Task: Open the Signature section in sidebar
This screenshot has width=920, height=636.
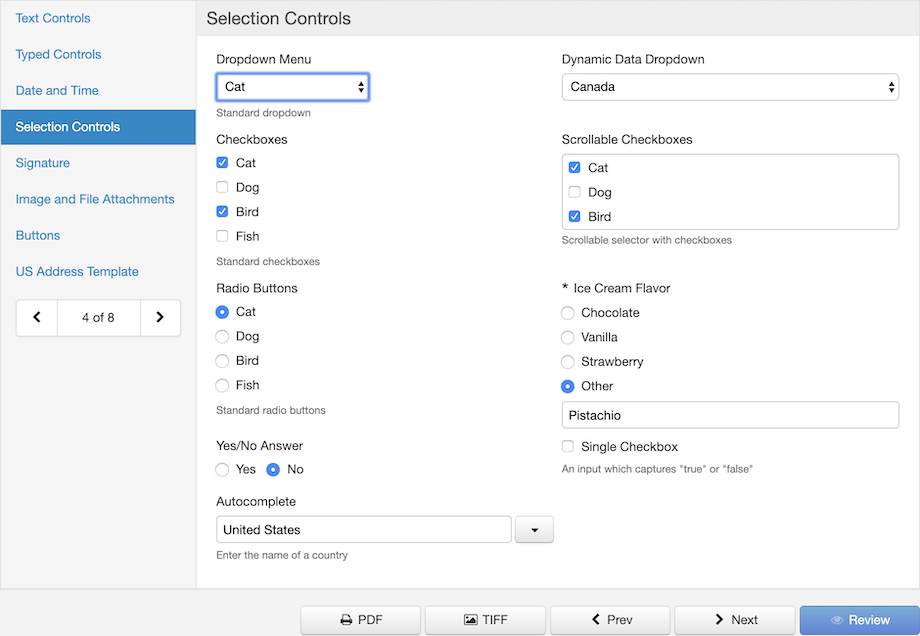Action: click(43, 163)
